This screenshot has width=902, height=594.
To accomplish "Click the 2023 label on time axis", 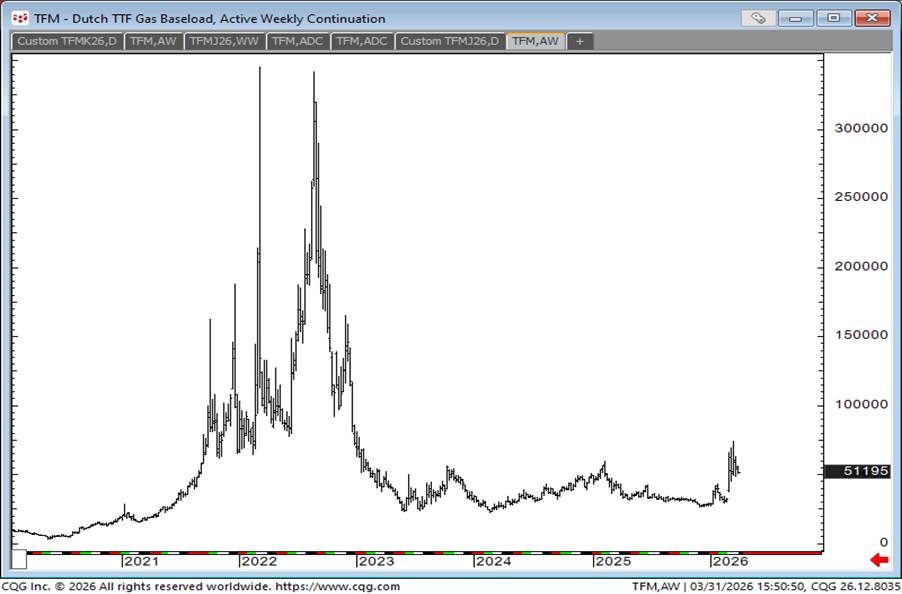I will tap(377, 562).
